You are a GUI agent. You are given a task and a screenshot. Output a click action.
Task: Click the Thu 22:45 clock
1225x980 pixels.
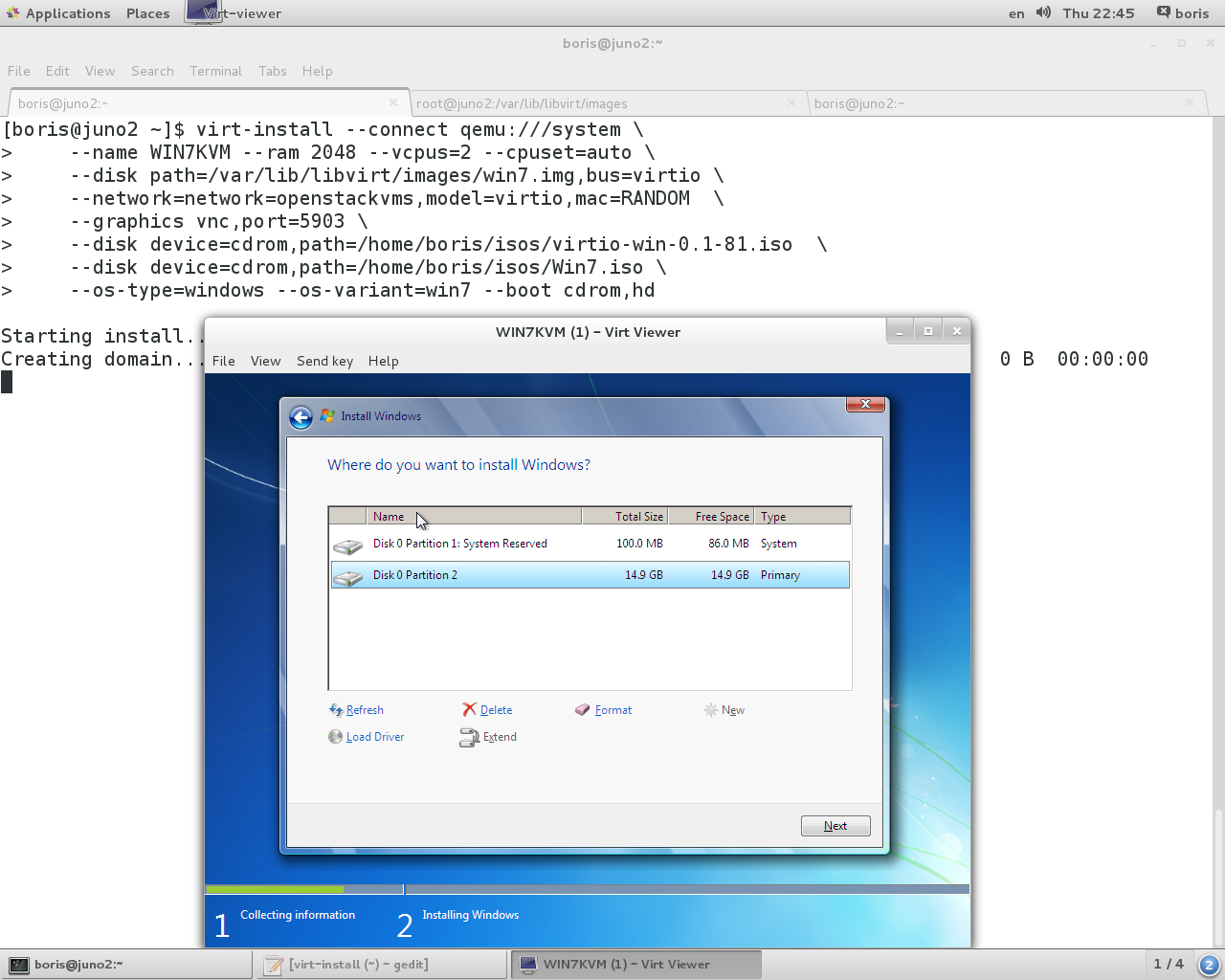[x=1099, y=13]
